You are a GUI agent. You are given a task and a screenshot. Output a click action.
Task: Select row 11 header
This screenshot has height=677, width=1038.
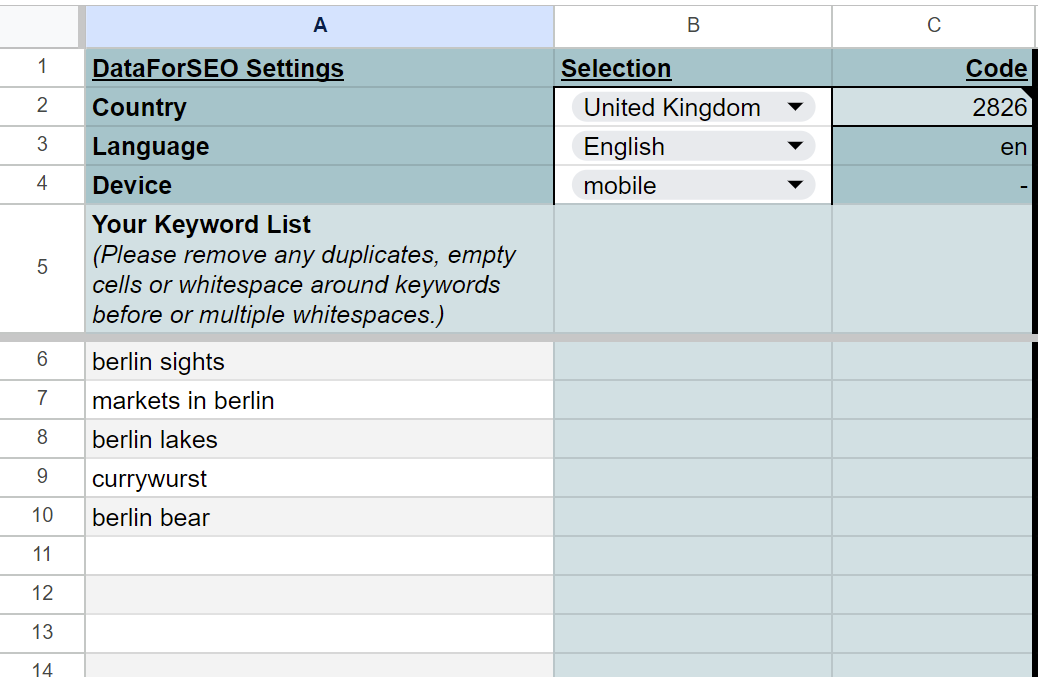(x=42, y=556)
